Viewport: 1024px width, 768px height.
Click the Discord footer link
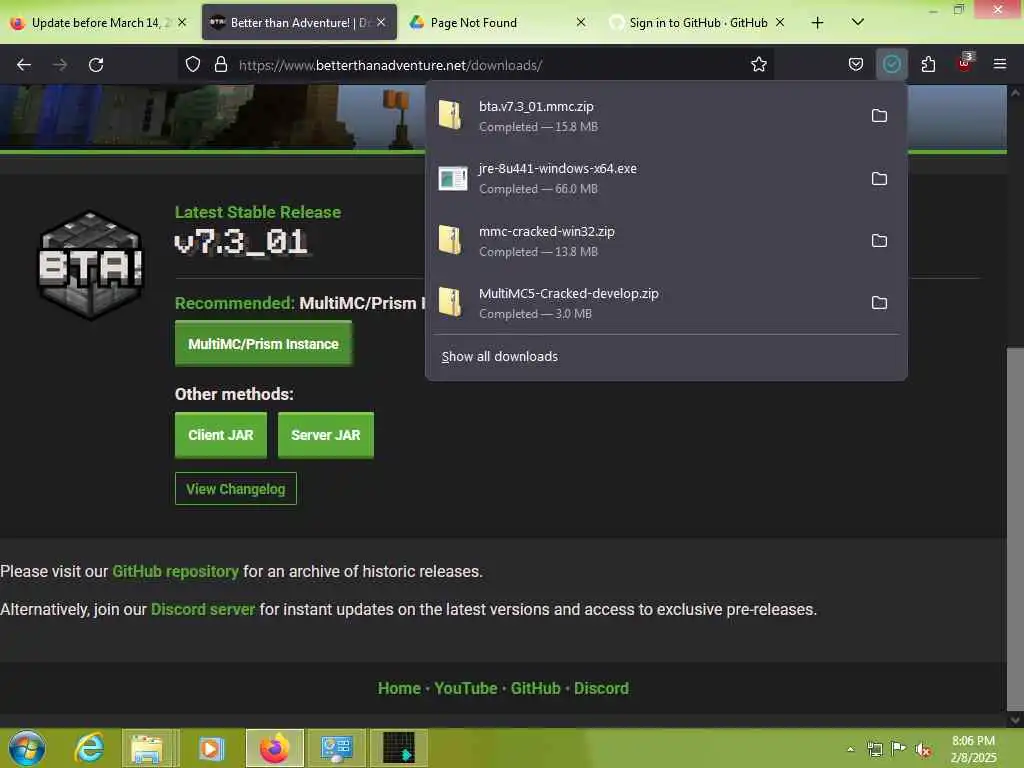click(x=601, y=688)
